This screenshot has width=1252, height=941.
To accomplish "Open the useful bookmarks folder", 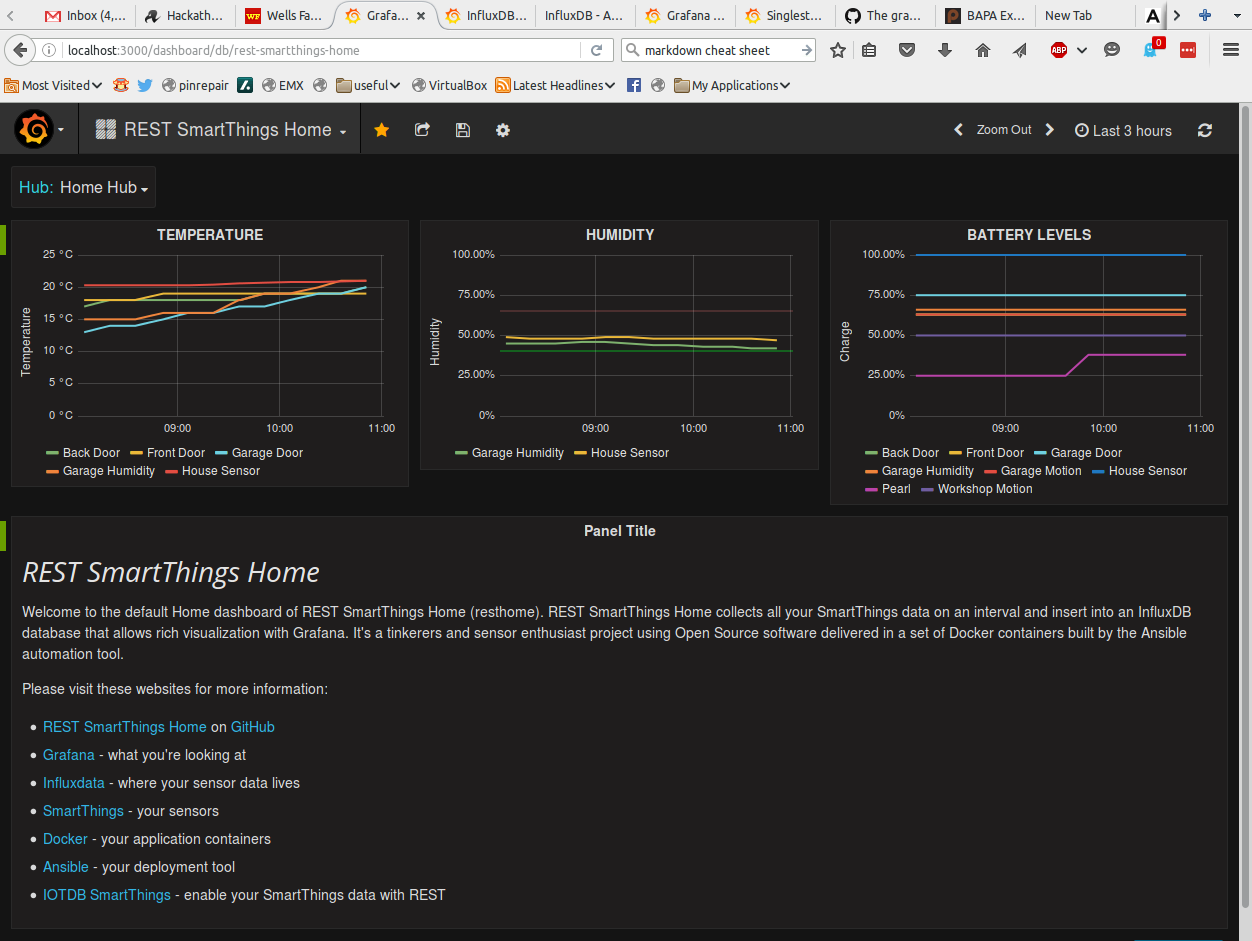I will (368, 85).
